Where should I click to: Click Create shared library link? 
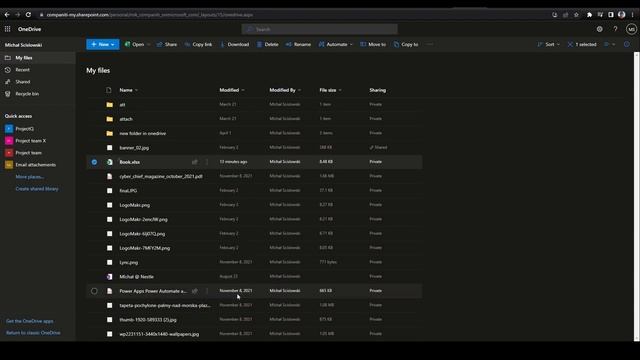pos(37,189)
